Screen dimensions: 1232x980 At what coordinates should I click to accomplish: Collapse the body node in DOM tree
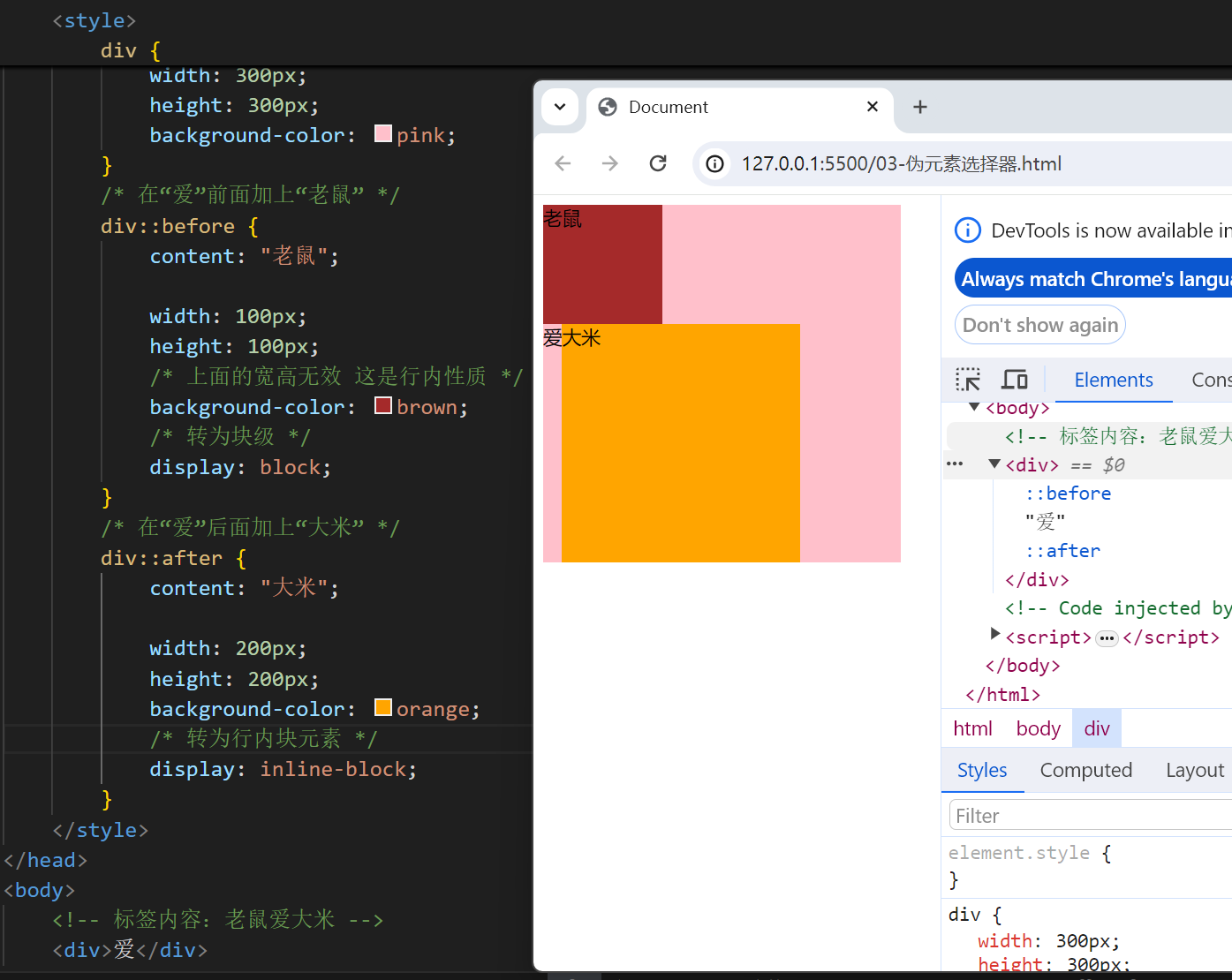[x=974, y=408]
